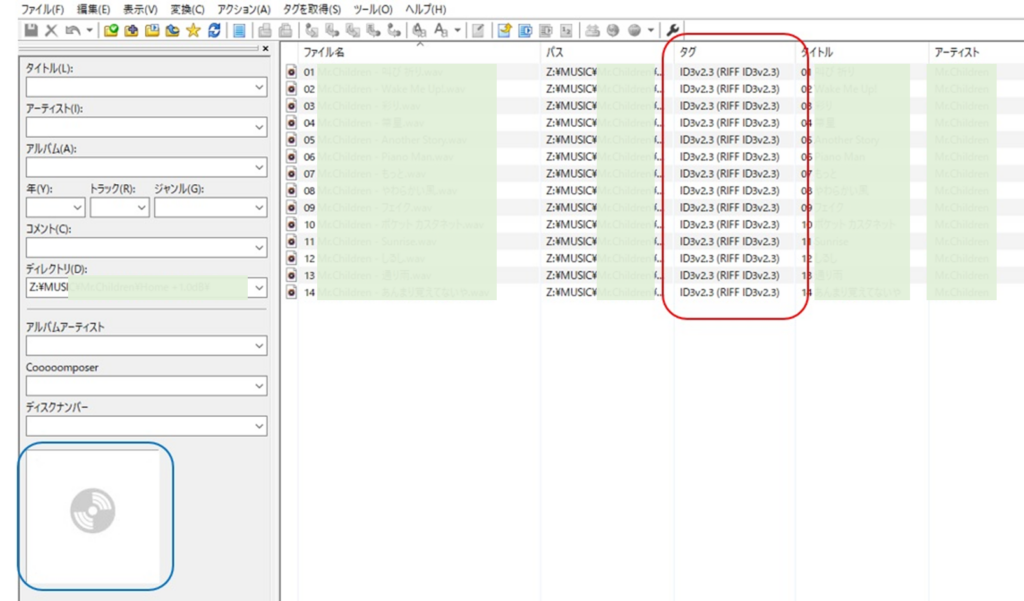Refresh the file list with the blue arrows icon
This screenshot has height=601, width=1024.
tap(214, 30)
